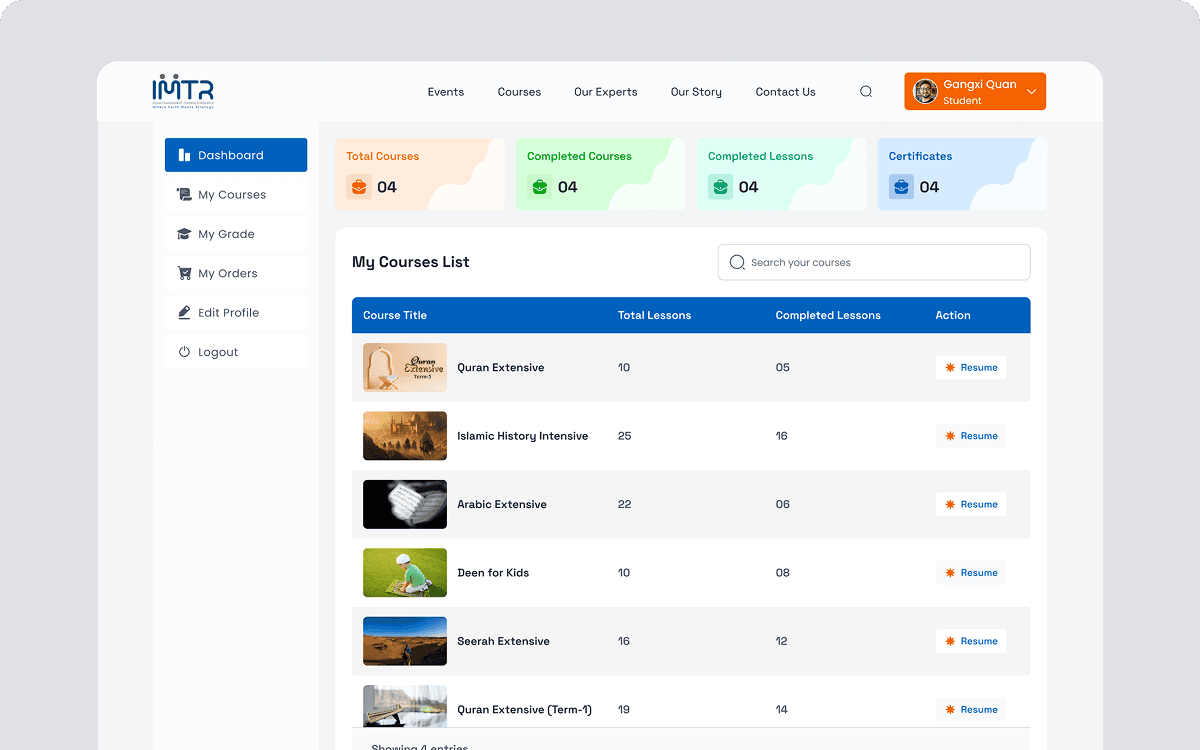Click the Seerah Extensive course title
The image size is (1200, 750).
pyautogui.click(x=504, y=641)
